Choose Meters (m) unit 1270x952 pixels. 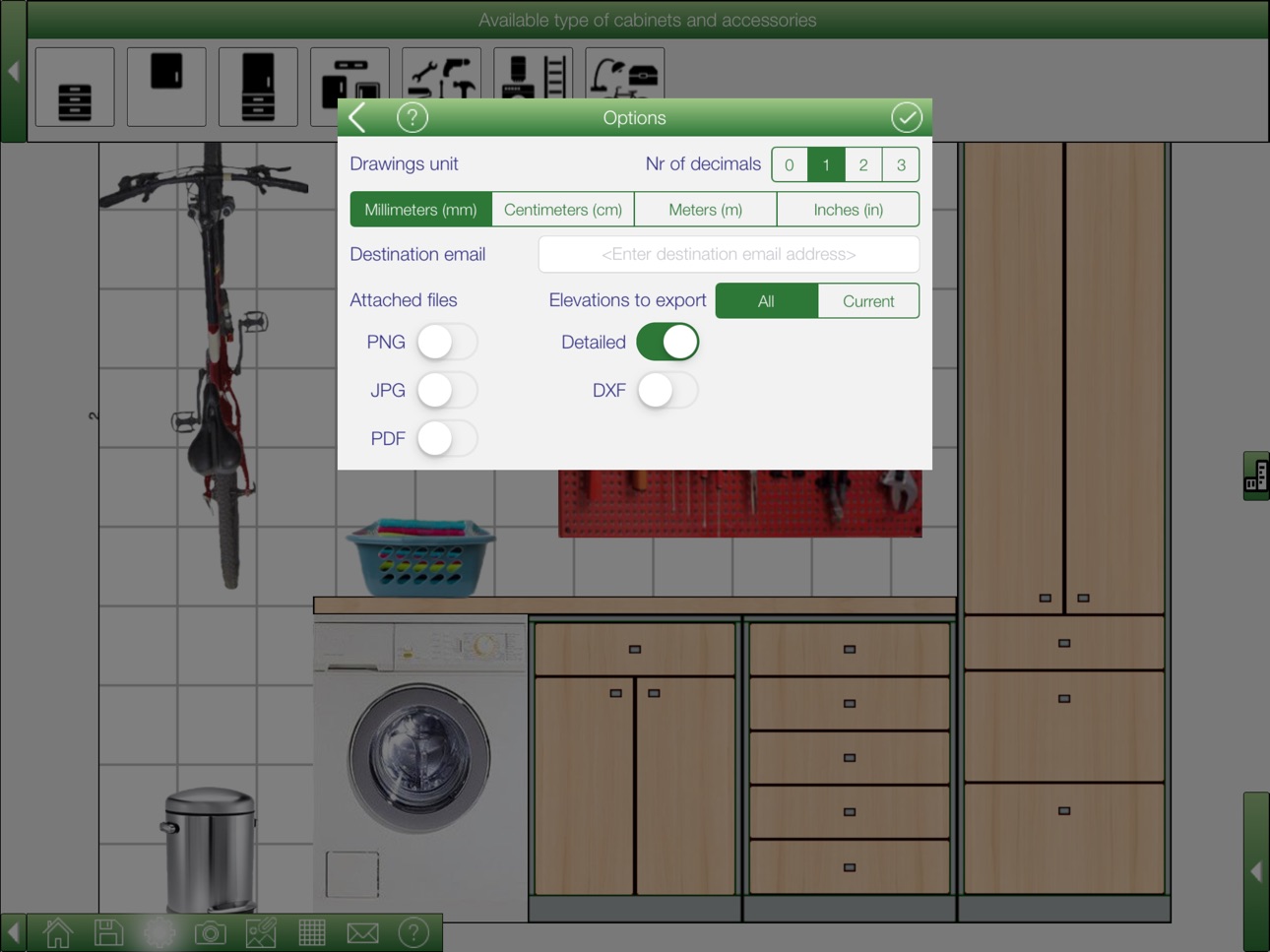(x=706, y=210)
